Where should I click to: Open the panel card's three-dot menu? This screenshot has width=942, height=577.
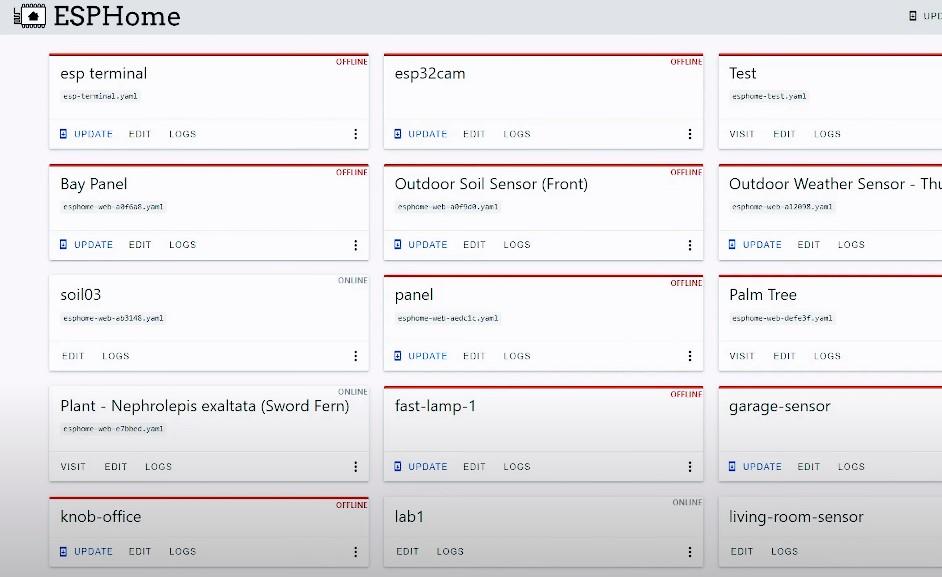[x=690, y=356]
